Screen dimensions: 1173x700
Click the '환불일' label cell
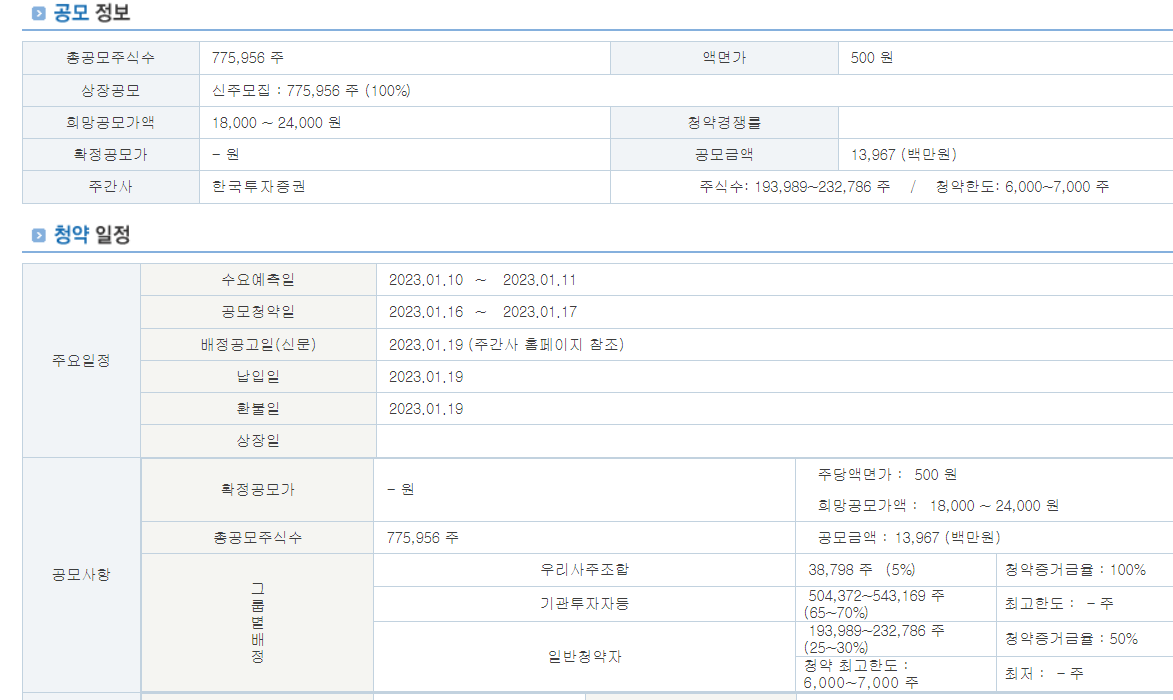pyautogui.click(x=258, y=409)
